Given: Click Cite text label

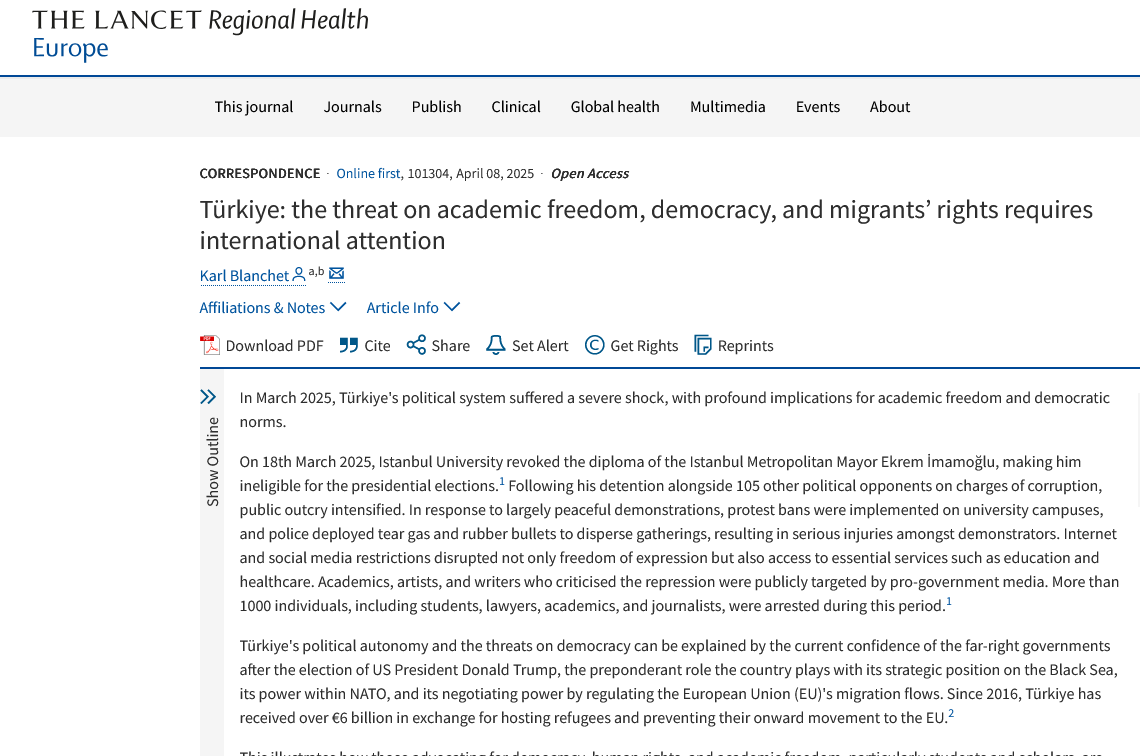Looking at the screenshot, I should [x=377, y=346].
